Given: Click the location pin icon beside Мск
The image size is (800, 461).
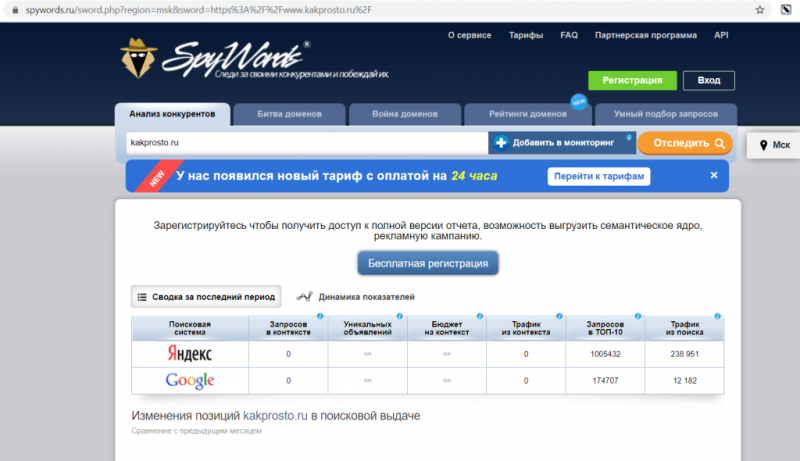Looking at the screenshot, I should click(763, 145).
